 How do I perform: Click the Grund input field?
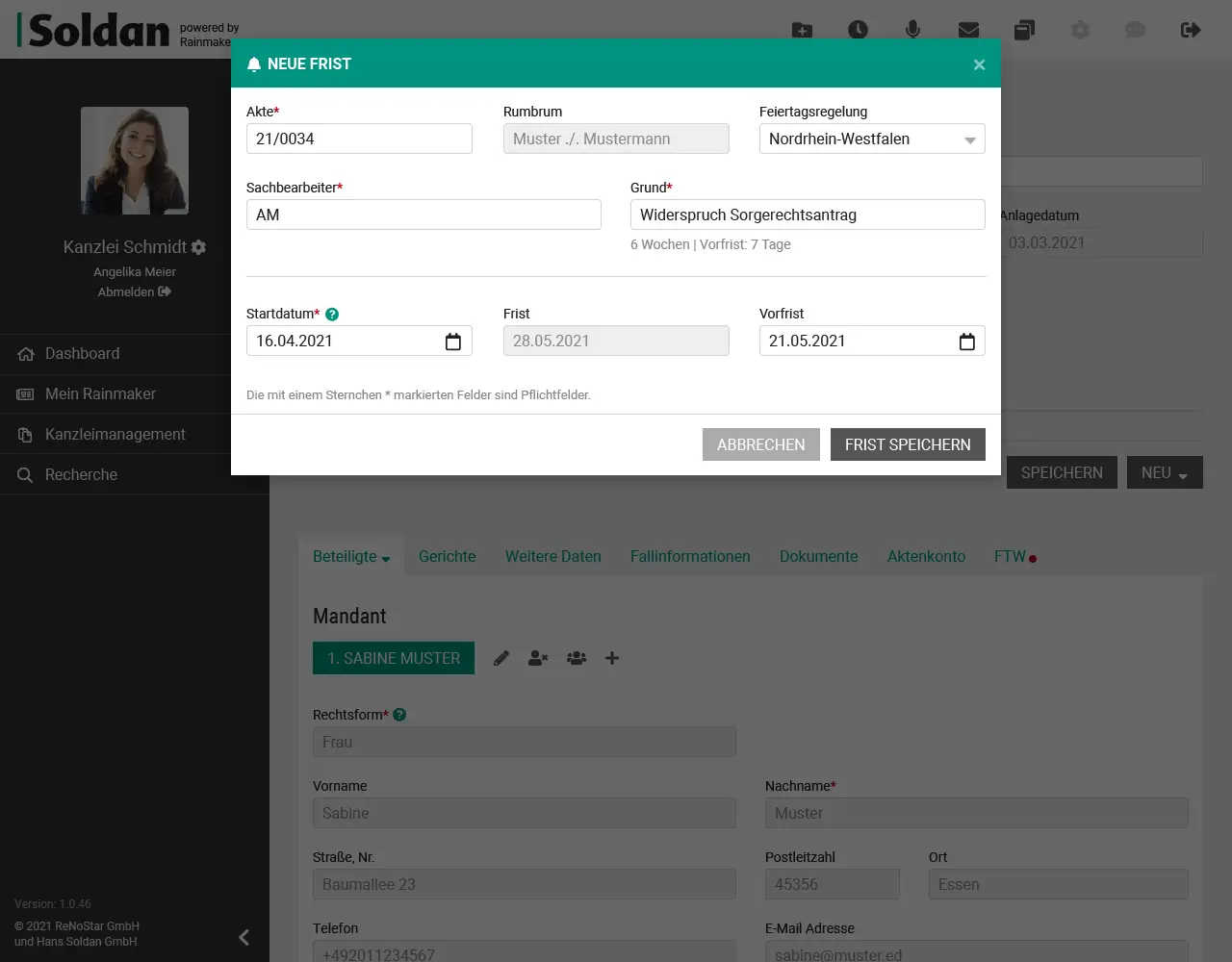pos(808,215)
